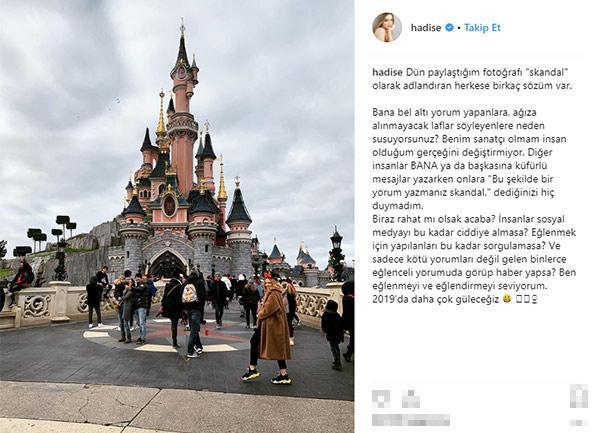Follow the account via Takip Et
The width and height of the screenshot is (600, 433).
pos(482,28)
